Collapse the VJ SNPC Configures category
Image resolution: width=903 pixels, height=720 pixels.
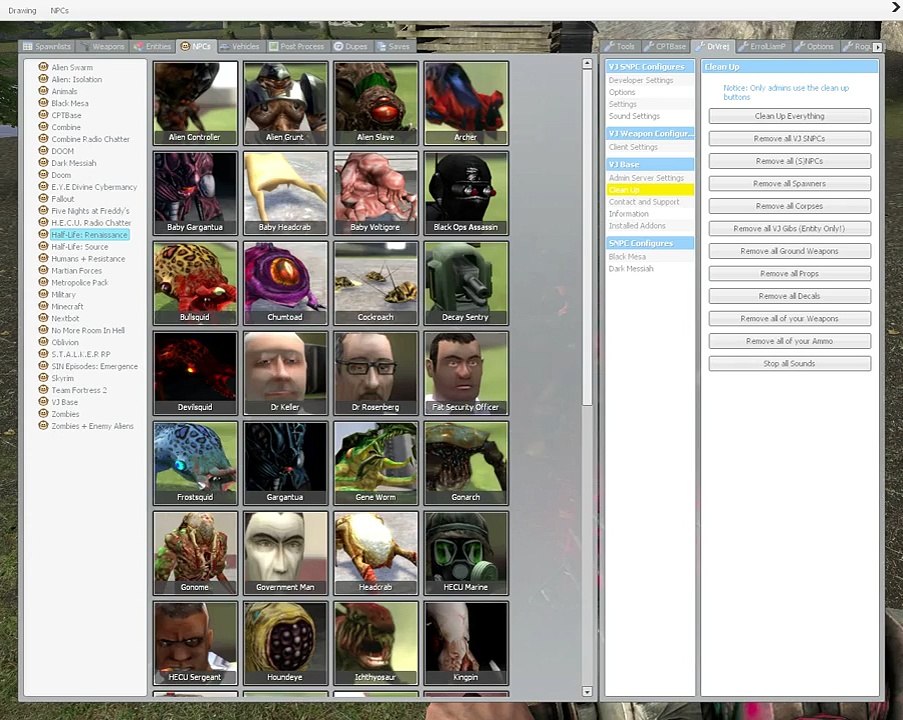[x=650, y=66]
